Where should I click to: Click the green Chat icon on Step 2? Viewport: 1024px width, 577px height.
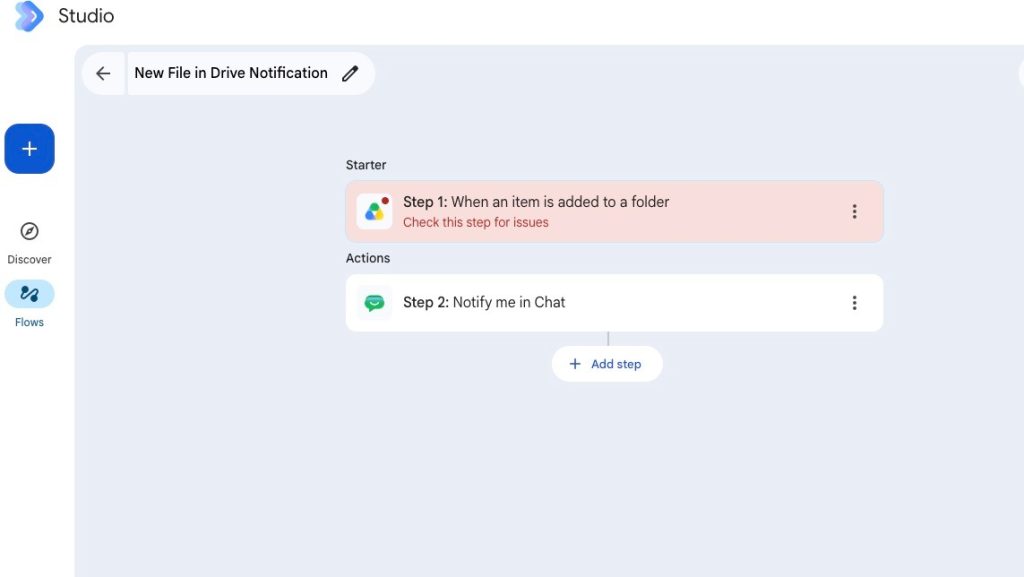tap(374, 303)
